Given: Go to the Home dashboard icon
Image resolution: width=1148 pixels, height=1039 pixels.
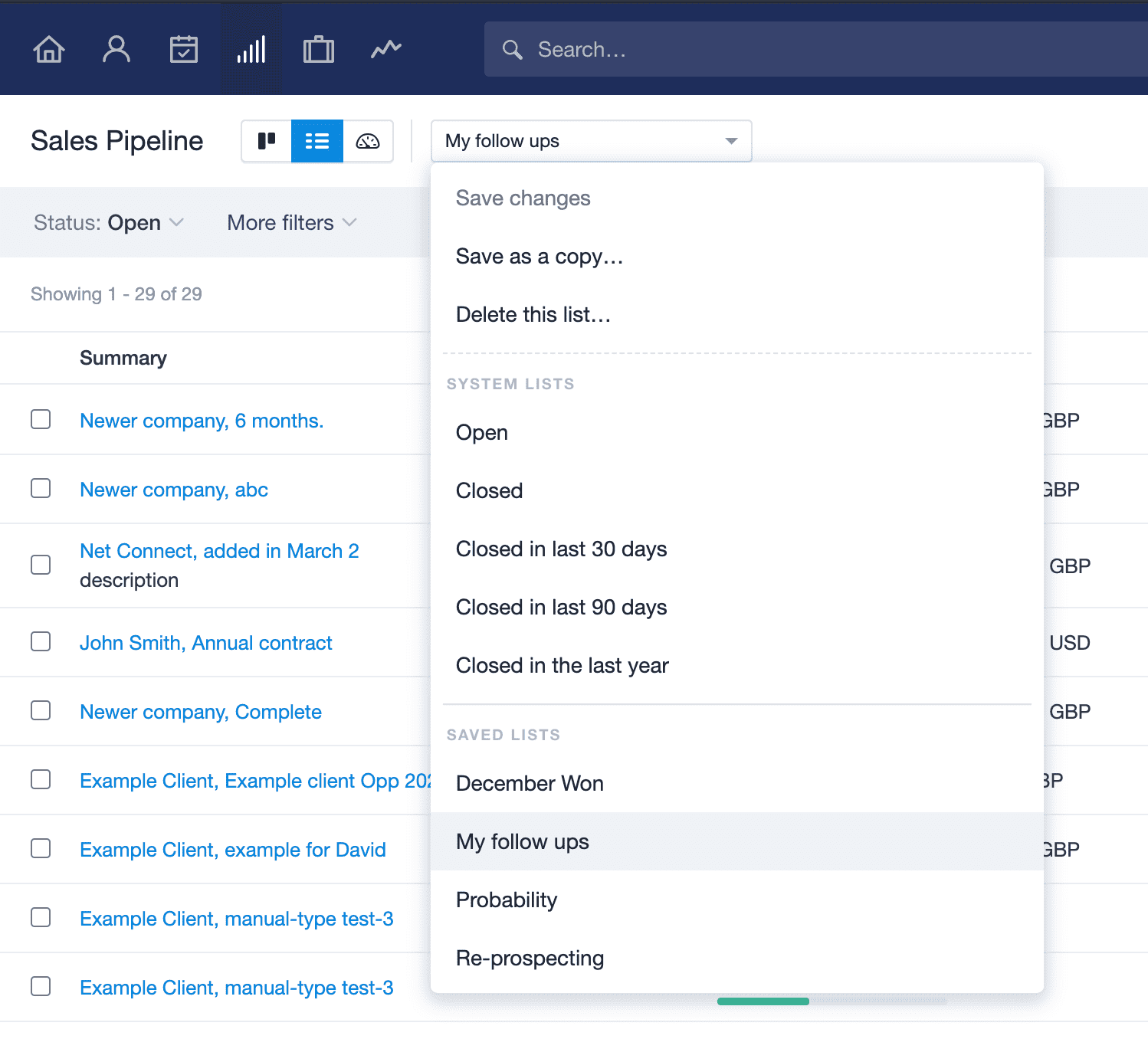Looking at the screenshot, I should [x=49, y=49].
